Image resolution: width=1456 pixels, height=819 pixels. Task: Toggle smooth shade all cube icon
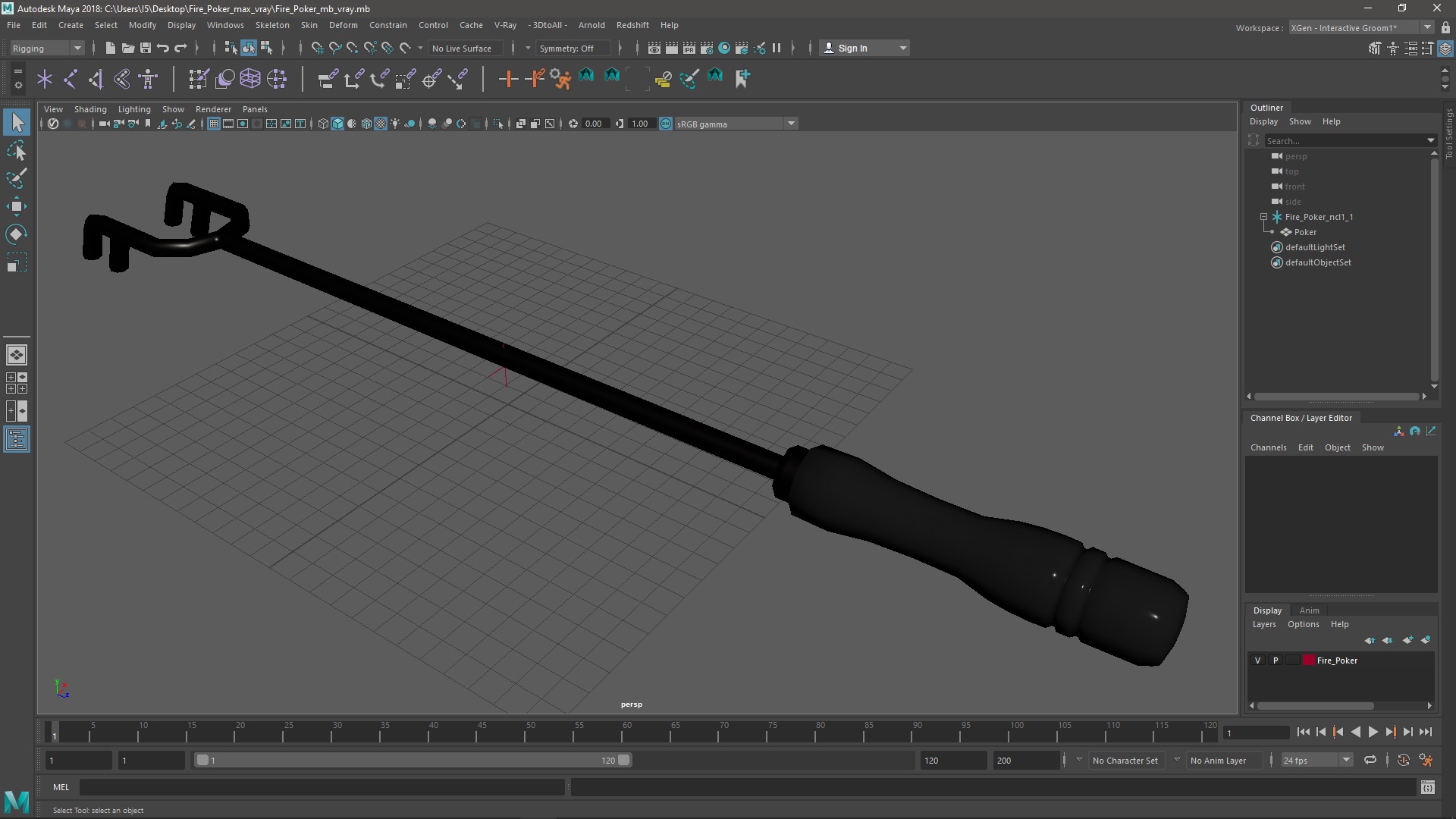click(338, 124)
